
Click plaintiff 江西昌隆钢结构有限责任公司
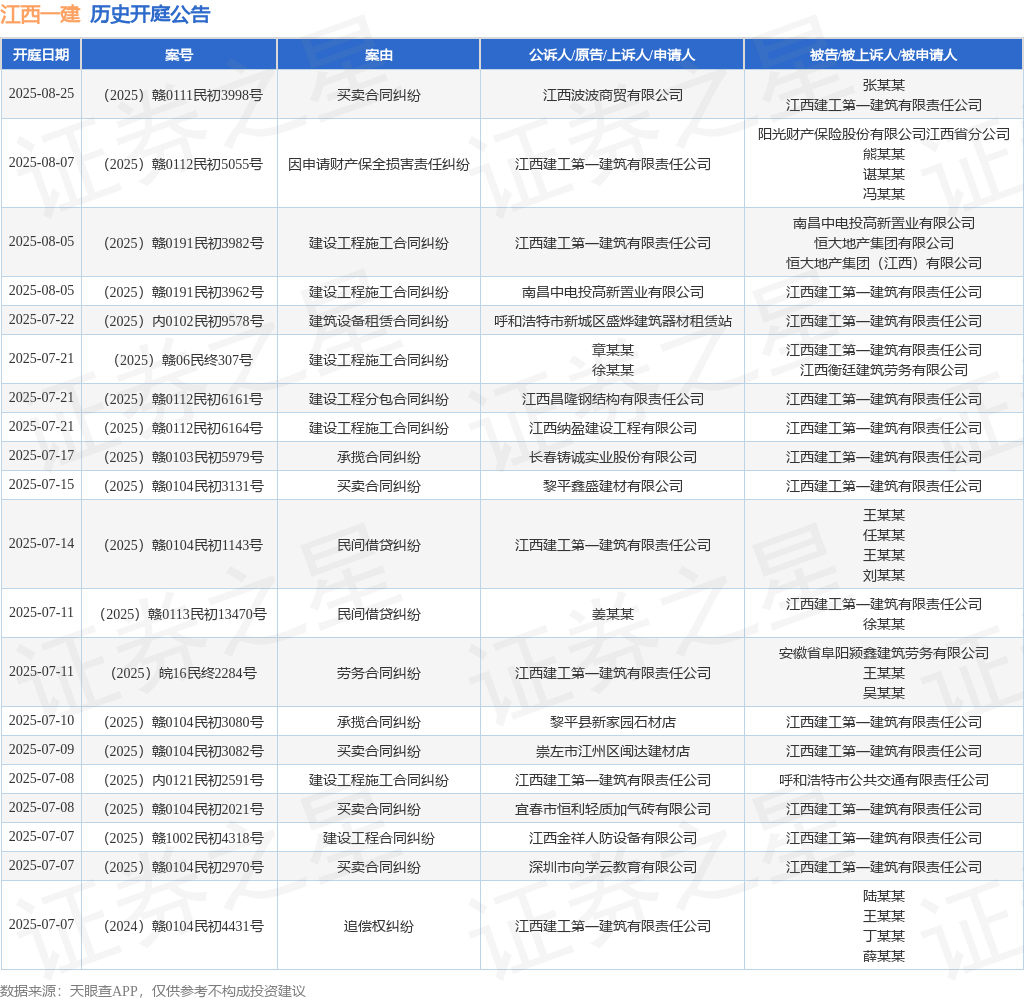pos(613,399)
